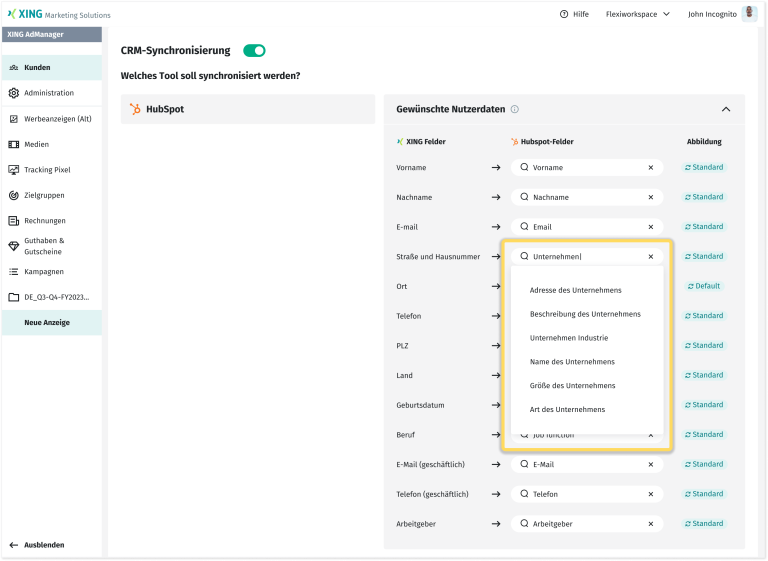Click Ausblenden to hide the sidebar
This screenshot has height=561, width=768.
[37, 545]
